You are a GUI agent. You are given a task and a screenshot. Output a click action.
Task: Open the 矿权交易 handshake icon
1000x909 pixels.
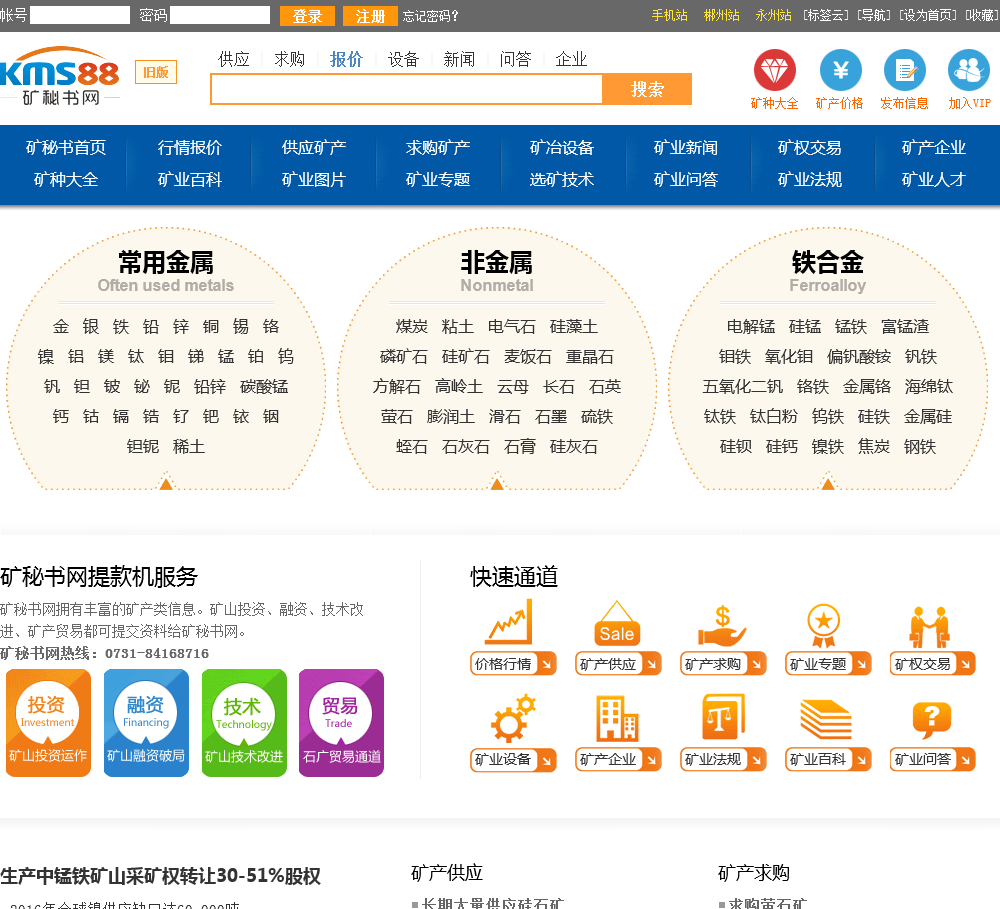(930, 626)
